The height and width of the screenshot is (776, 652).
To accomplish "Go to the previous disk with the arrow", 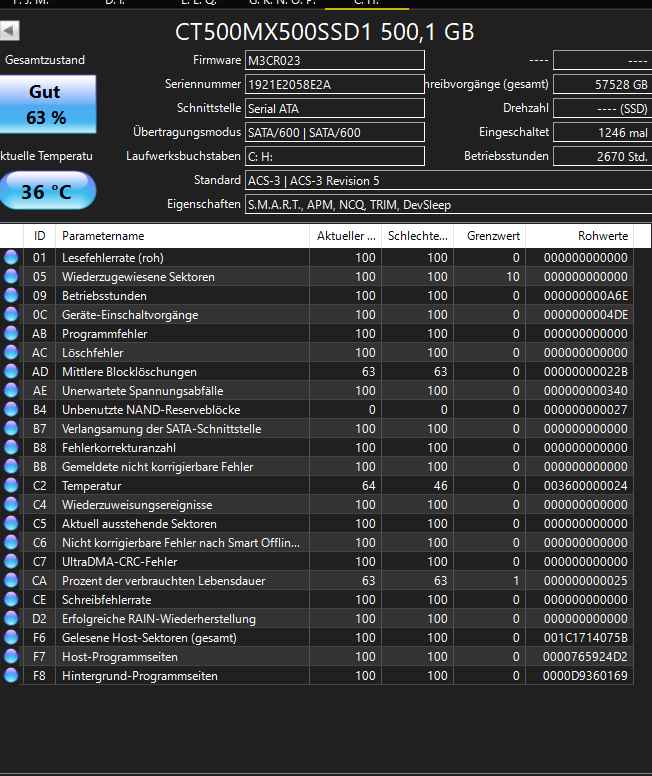I will 9,31.
